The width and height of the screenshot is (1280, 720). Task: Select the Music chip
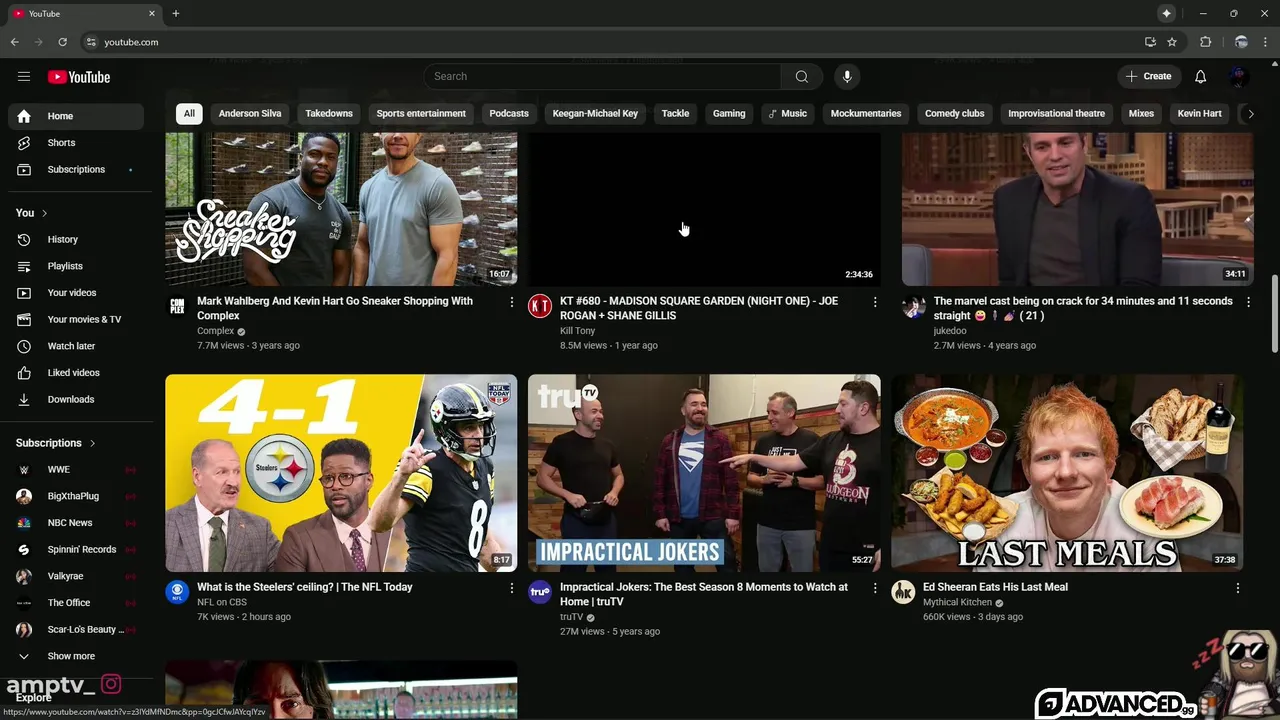coord(787,114)
